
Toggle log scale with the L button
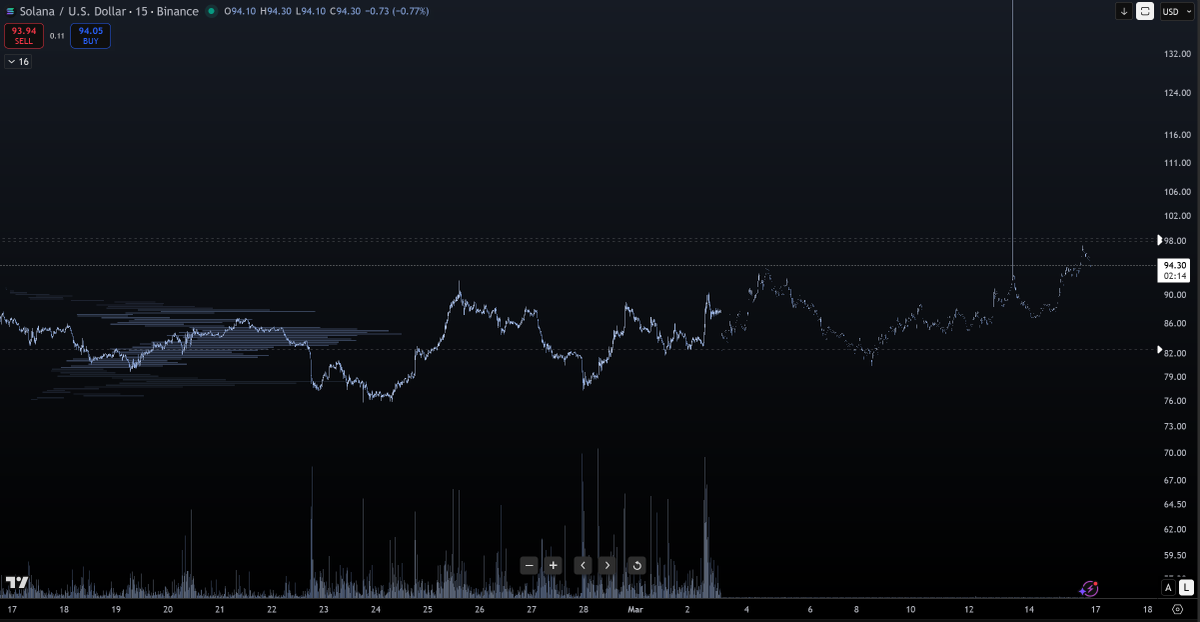[x=1185, y=587]
